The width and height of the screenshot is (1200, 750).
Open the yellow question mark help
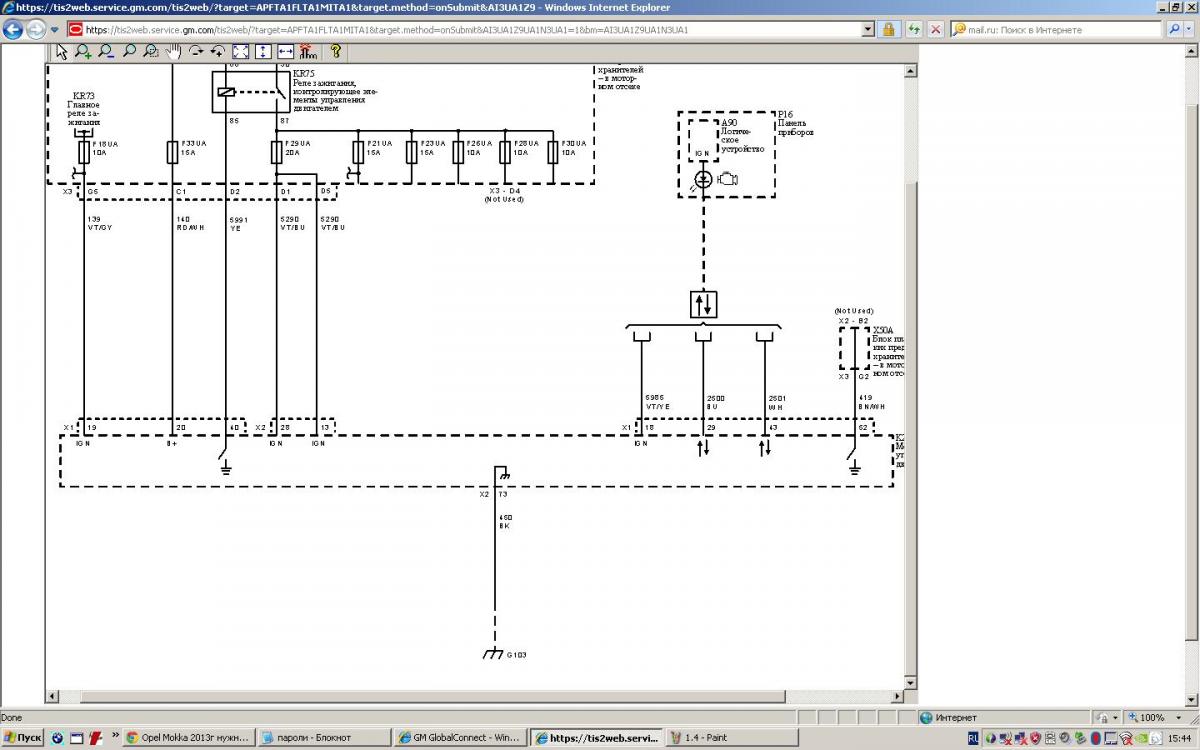(x=336, y=51)
